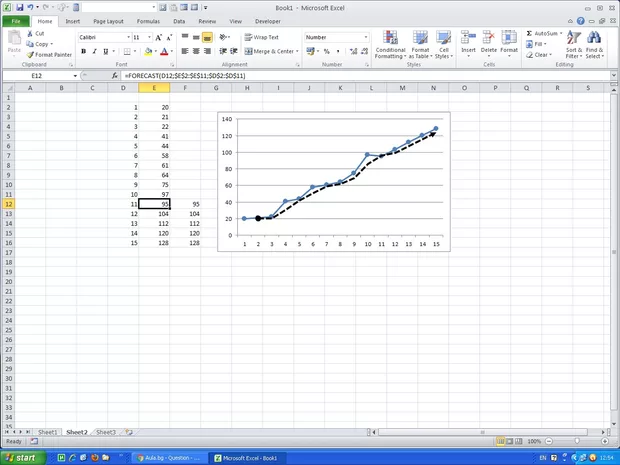Click the AutoSum sigma icon

coord(529,33)
